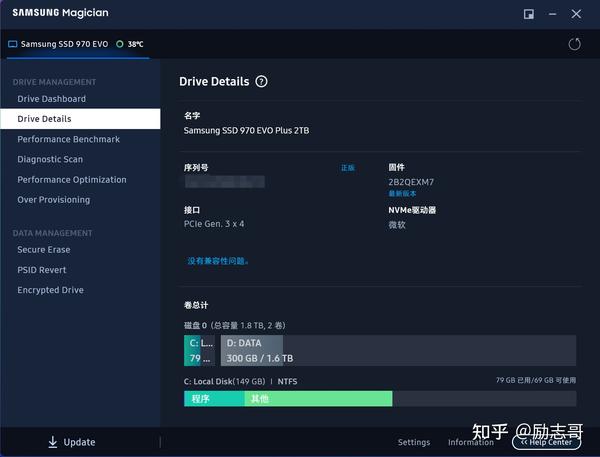This screenshot has height=457, width=600.
Task: Click the firmware 最新版本 link
Action: 402,194
